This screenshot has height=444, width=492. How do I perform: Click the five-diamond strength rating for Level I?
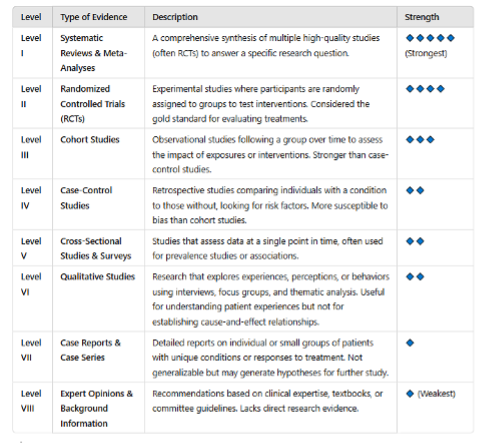point(430,38)
